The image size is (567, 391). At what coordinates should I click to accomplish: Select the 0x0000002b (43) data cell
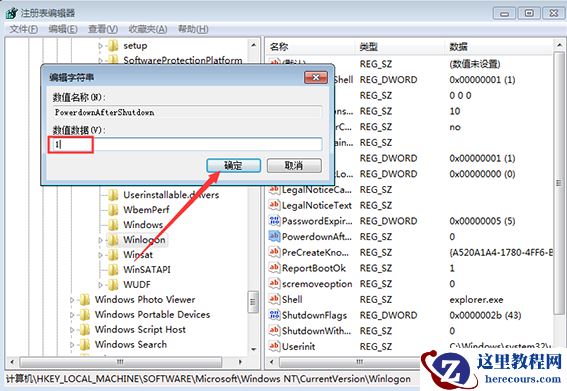[485, 315]
